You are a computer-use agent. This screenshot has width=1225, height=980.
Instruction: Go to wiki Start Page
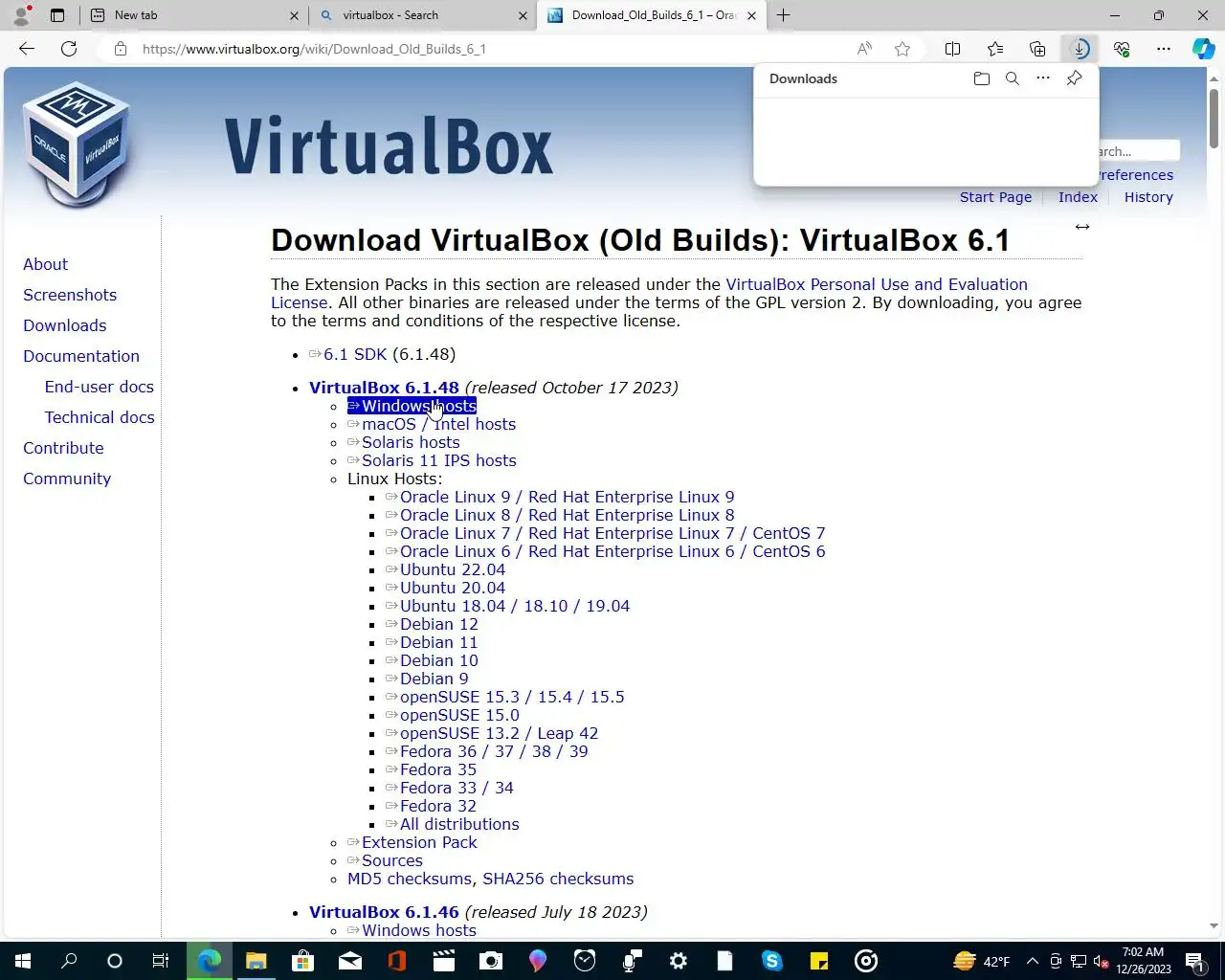(x=995, y=197)
